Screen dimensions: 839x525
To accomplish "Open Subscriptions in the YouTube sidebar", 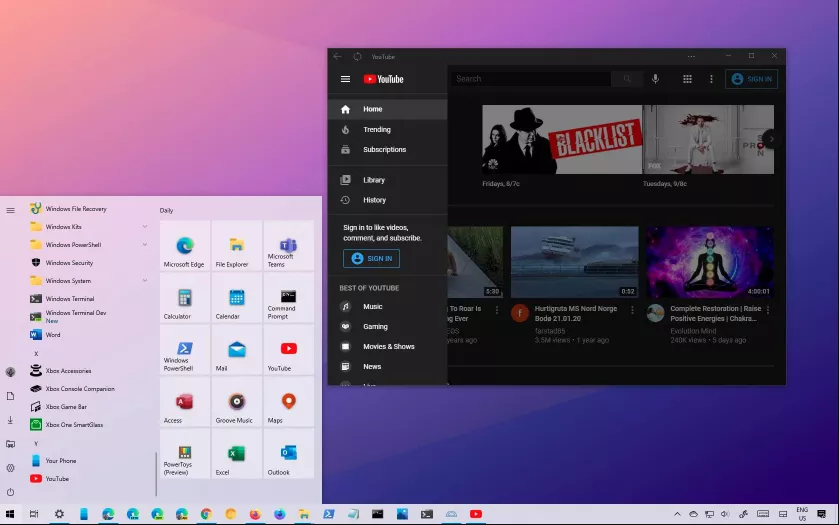I will [387, 149].
